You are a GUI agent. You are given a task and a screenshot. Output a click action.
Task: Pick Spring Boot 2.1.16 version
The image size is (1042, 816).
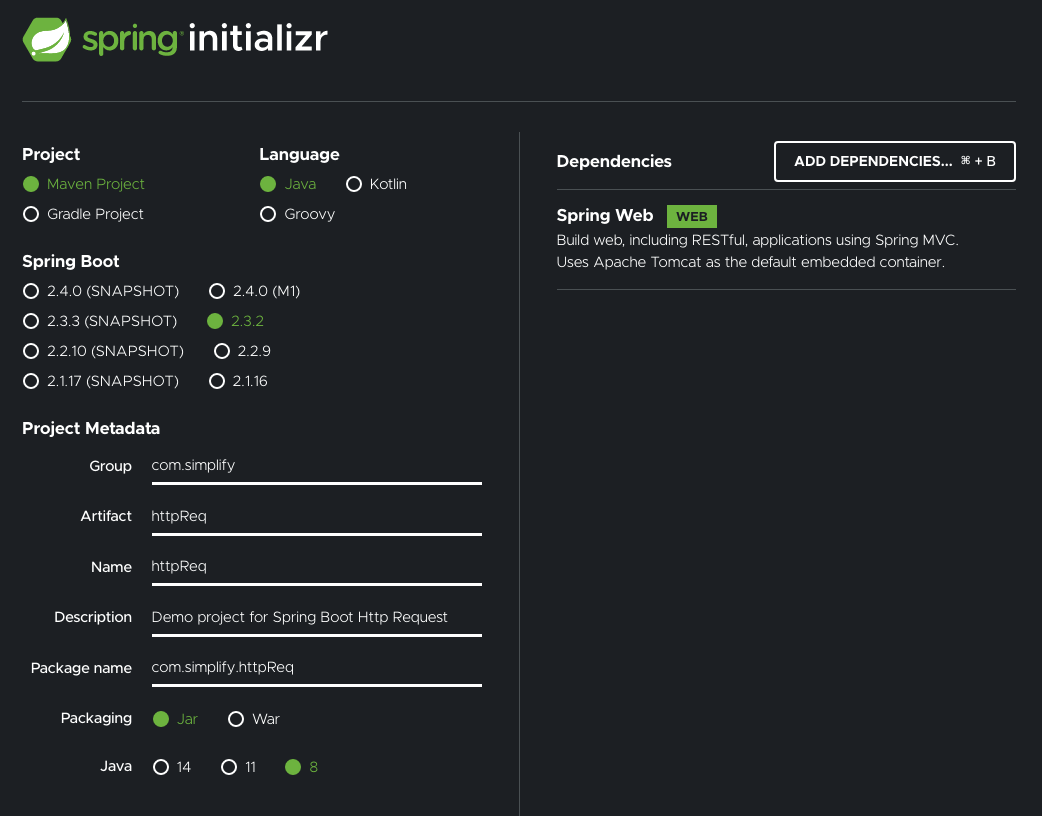click(217, 381)
